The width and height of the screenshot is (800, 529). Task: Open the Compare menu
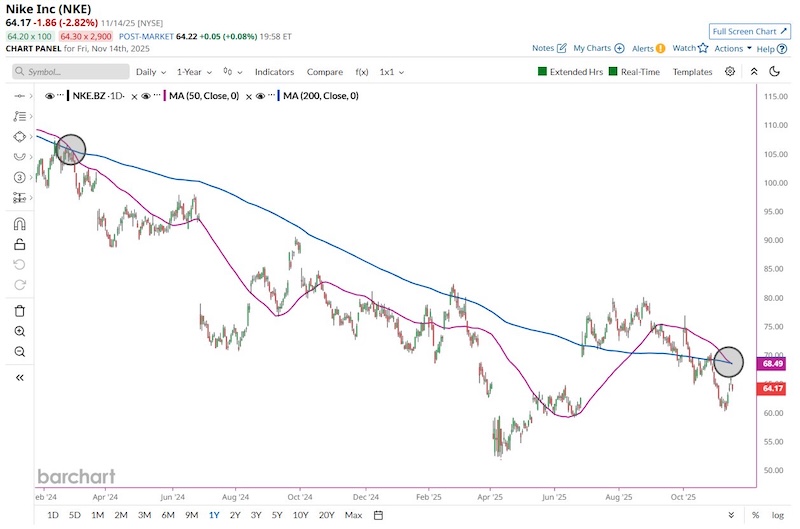coord(324,72)
